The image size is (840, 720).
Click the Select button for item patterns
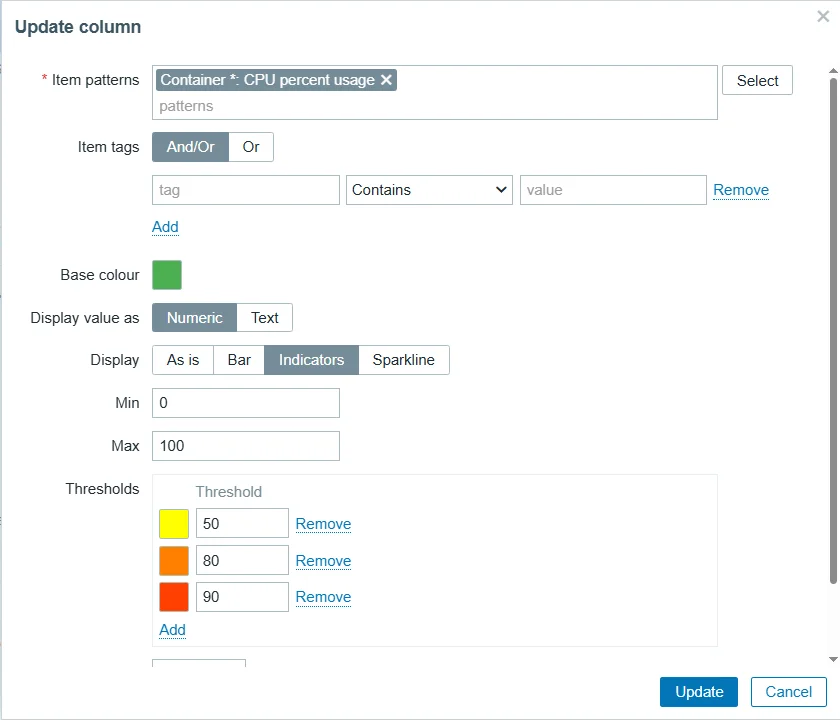click(x=757, y=81)
